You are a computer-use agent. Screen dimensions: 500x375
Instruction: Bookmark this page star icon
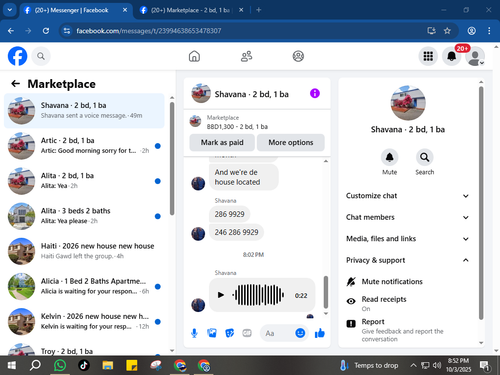click(447, 31)
